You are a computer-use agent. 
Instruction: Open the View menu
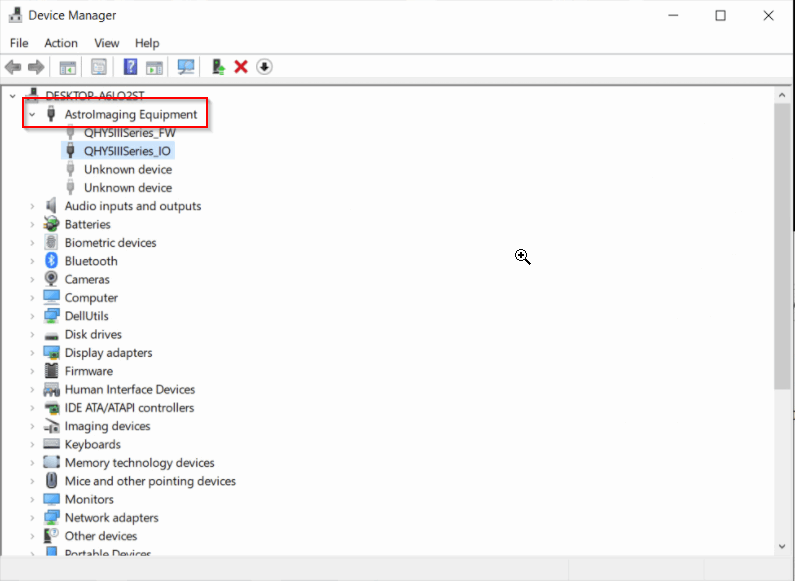point(106,43)
